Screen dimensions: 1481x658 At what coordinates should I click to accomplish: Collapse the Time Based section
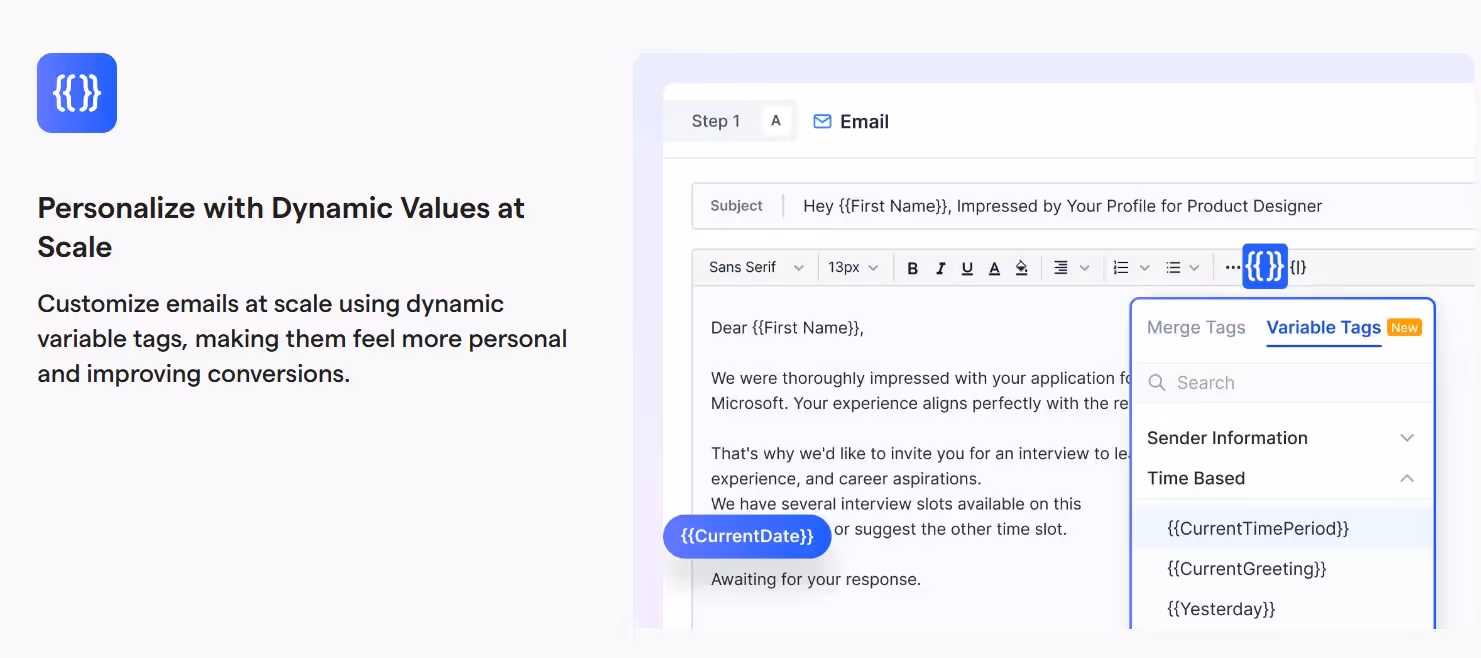tap(1407, 478)
